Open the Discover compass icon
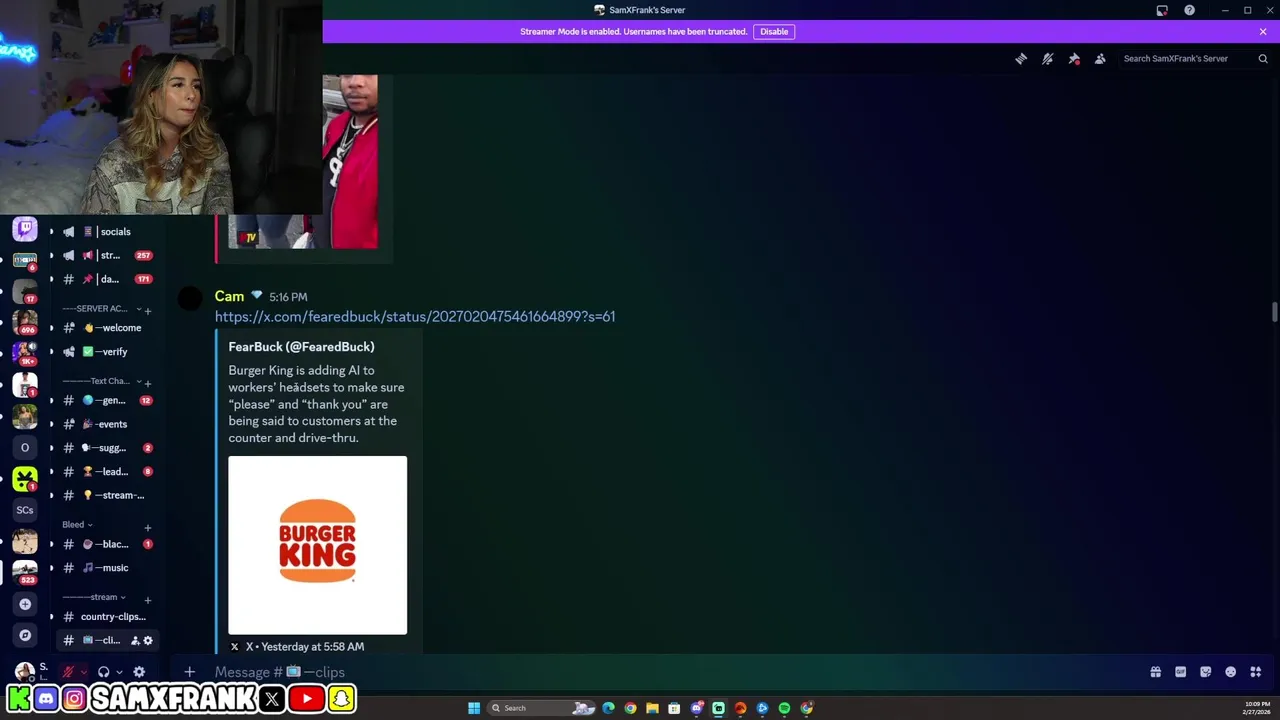Screen dimensions: 1280x720 click(25, 635)
